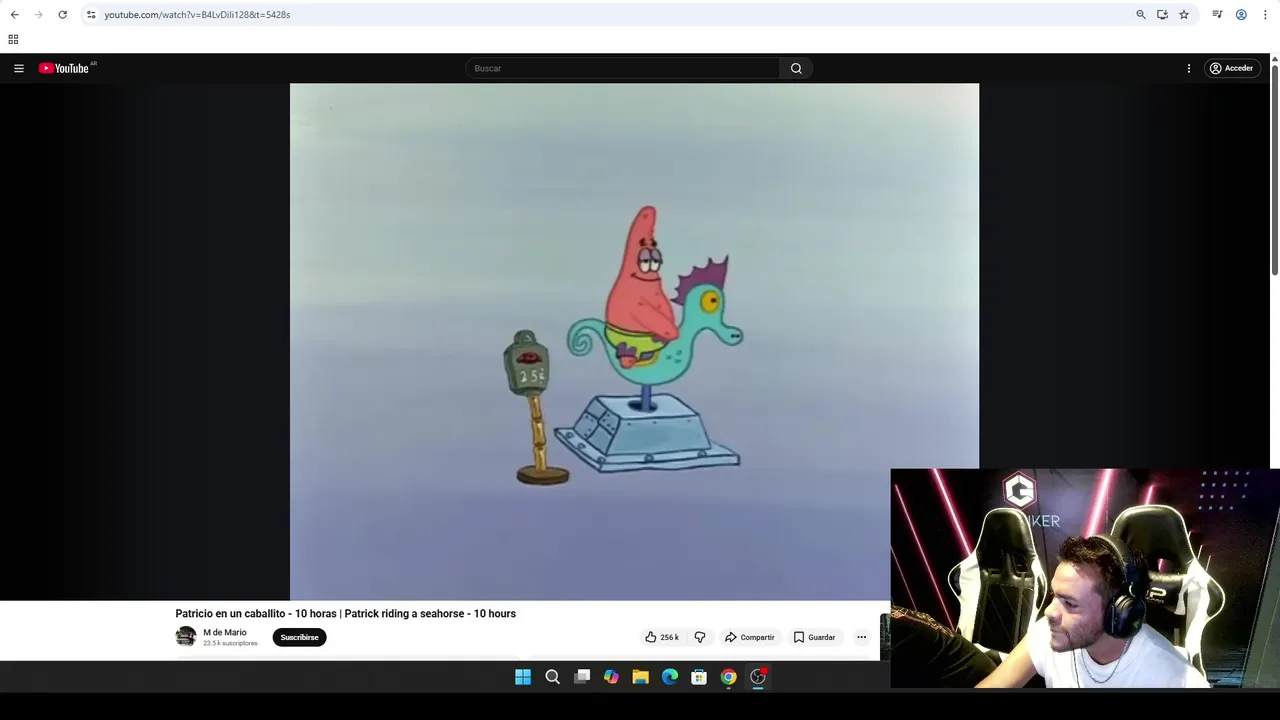Open Task View on the taskbar
1280x720 pixels.
582,677
